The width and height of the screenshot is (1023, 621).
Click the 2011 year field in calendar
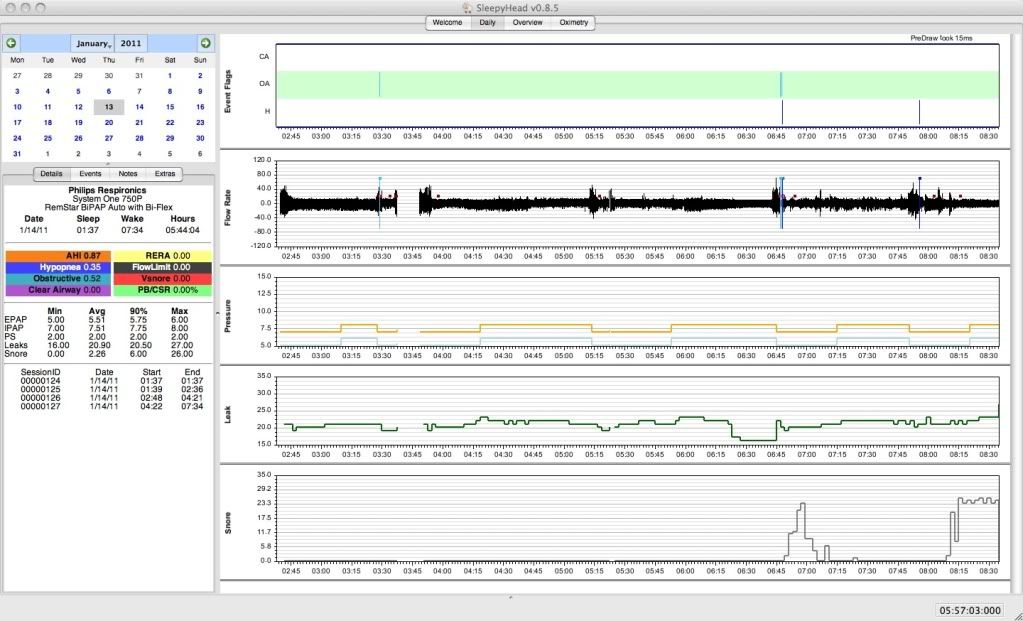tap(130, 44)
